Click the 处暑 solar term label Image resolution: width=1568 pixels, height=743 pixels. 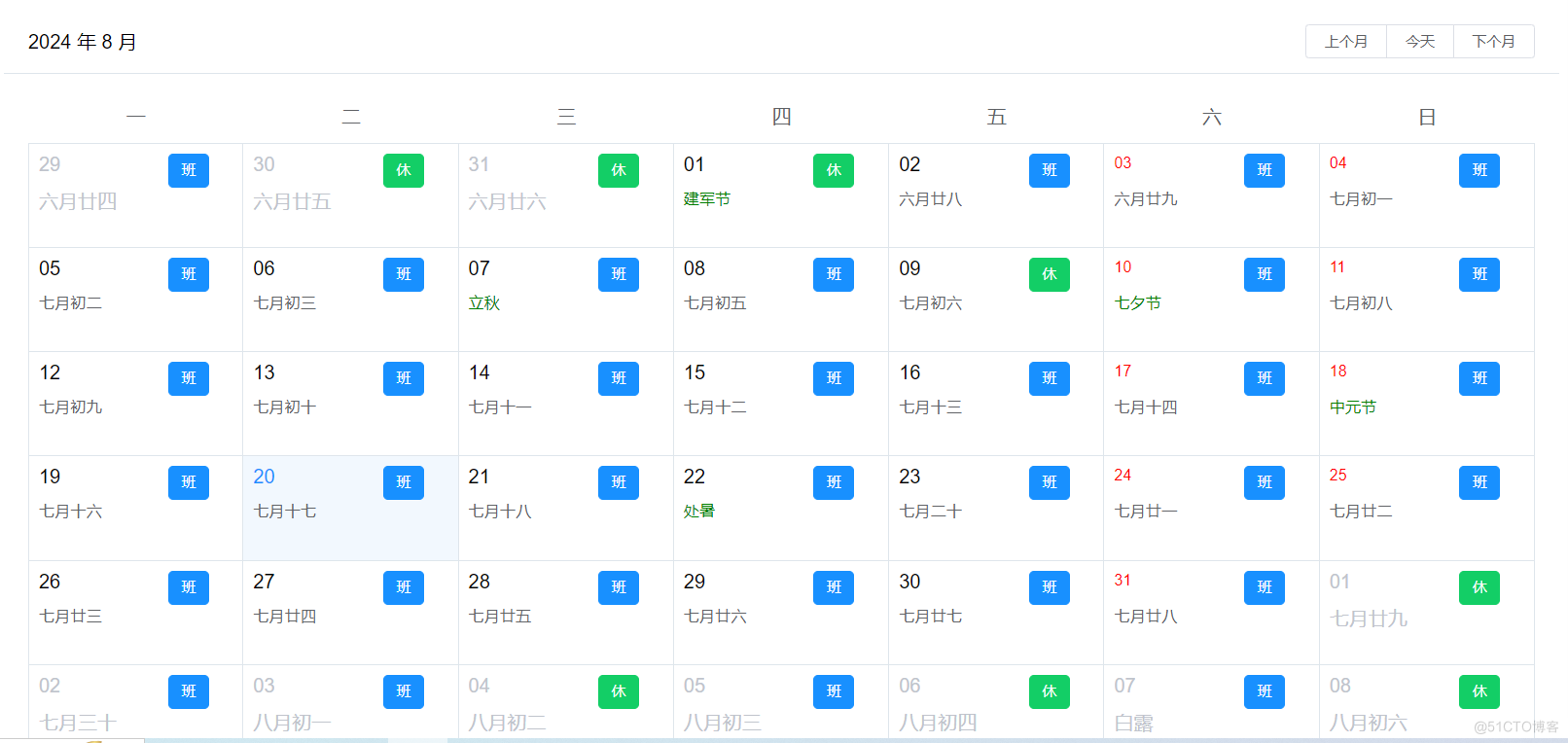coord(699,512)
